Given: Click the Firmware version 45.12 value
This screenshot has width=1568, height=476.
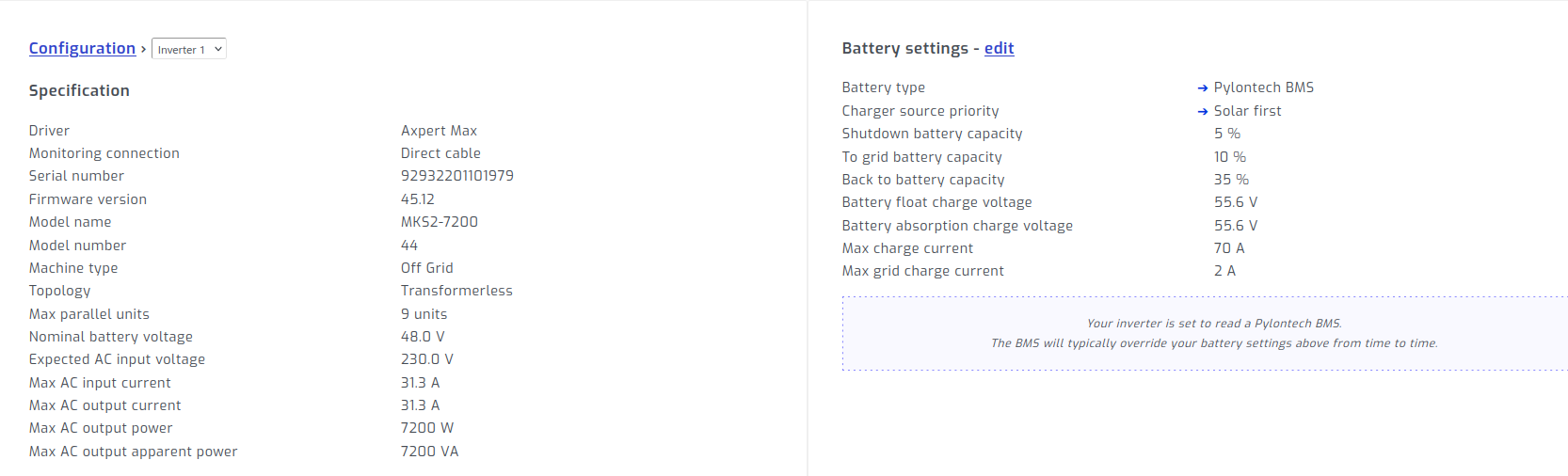Looking at the screenshot, I should coord(418,199).
